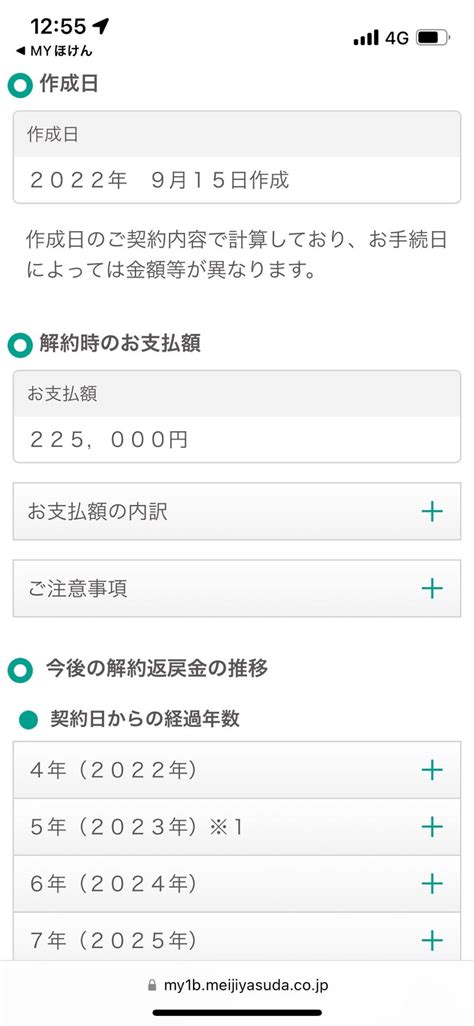Tap the cellular signal bars icon
This screenshot has width=474, height=1026.
pos(366,38)
